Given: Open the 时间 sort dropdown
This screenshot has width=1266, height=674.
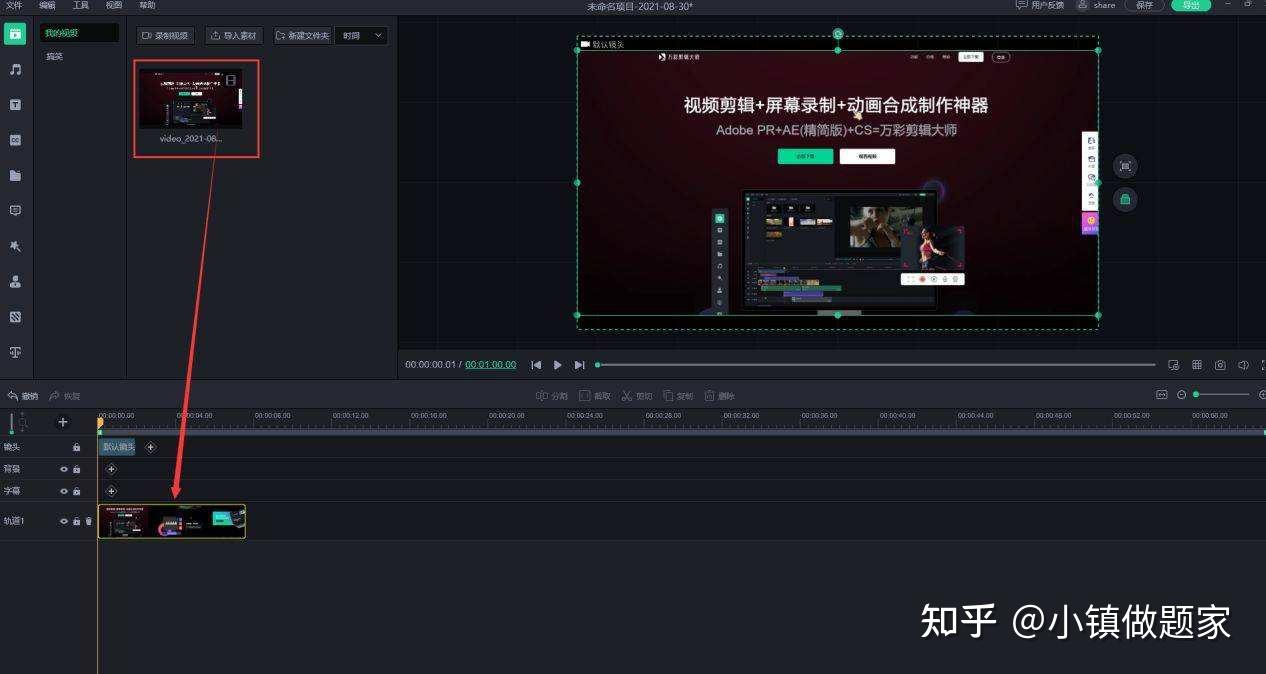Looking at the screenshot, I should coord(361,36).
